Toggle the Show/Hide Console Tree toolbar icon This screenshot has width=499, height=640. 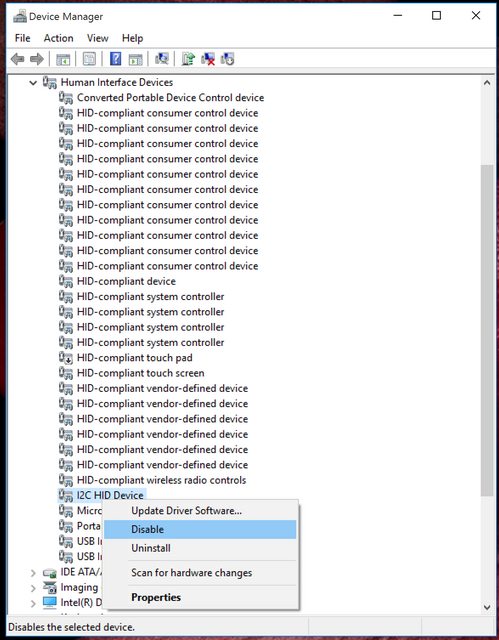click(63, 59)
